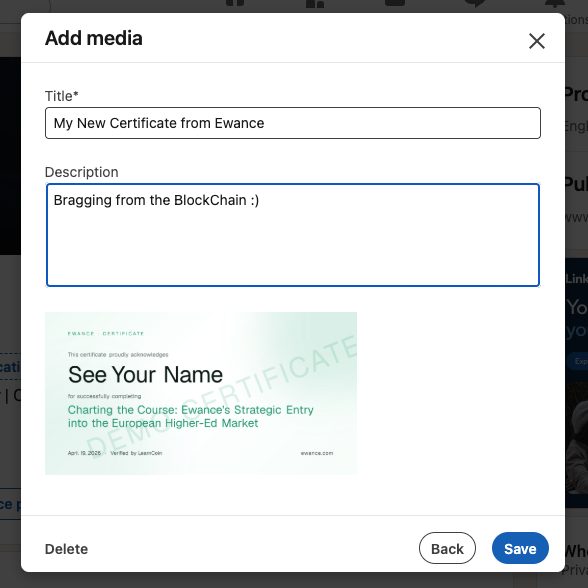The width and height of the screenshot is (588, 588).
Task: Focus the Description text area
Action: [293, 235]
